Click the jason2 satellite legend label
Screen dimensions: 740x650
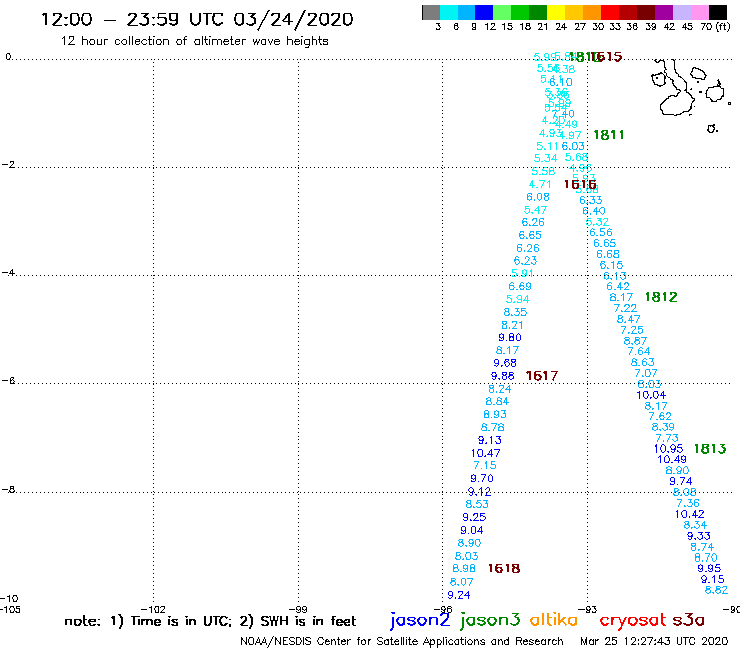[420, 620]
